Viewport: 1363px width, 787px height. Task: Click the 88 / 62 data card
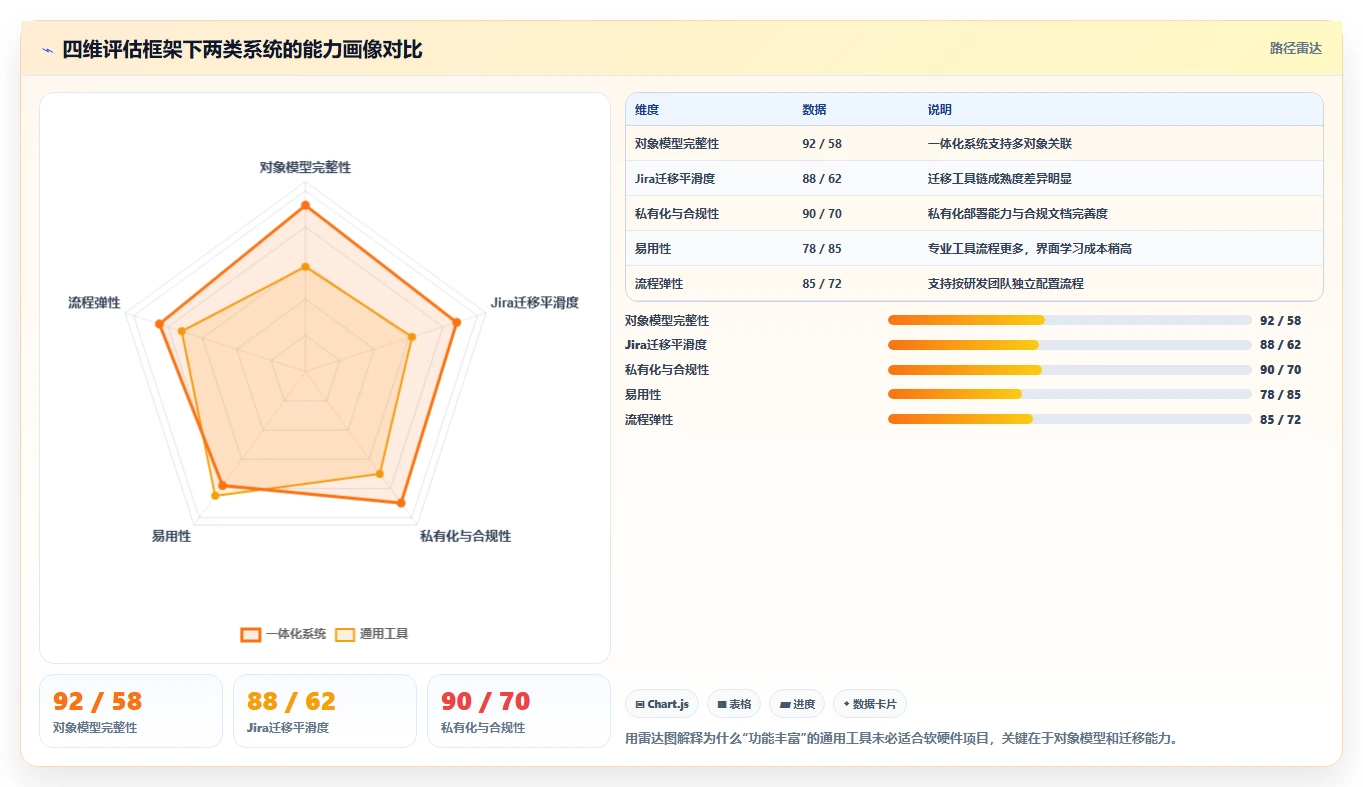click(325, 711)
